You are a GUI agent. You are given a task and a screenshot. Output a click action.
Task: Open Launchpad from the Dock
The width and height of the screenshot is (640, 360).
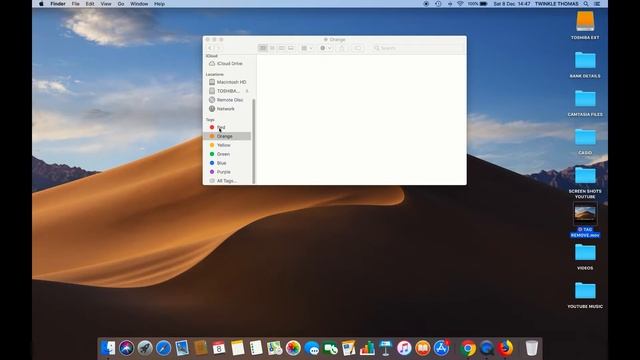coord(145,348)
